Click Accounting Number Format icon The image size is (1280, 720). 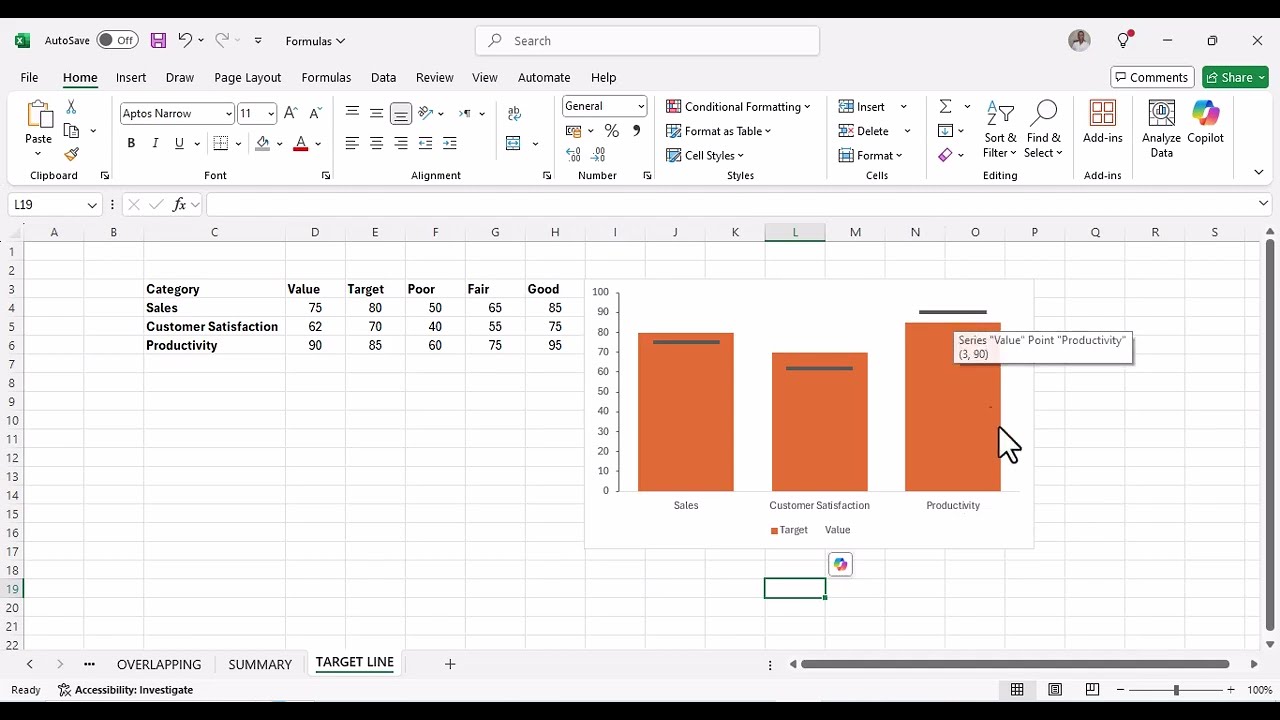pos(574,131)
